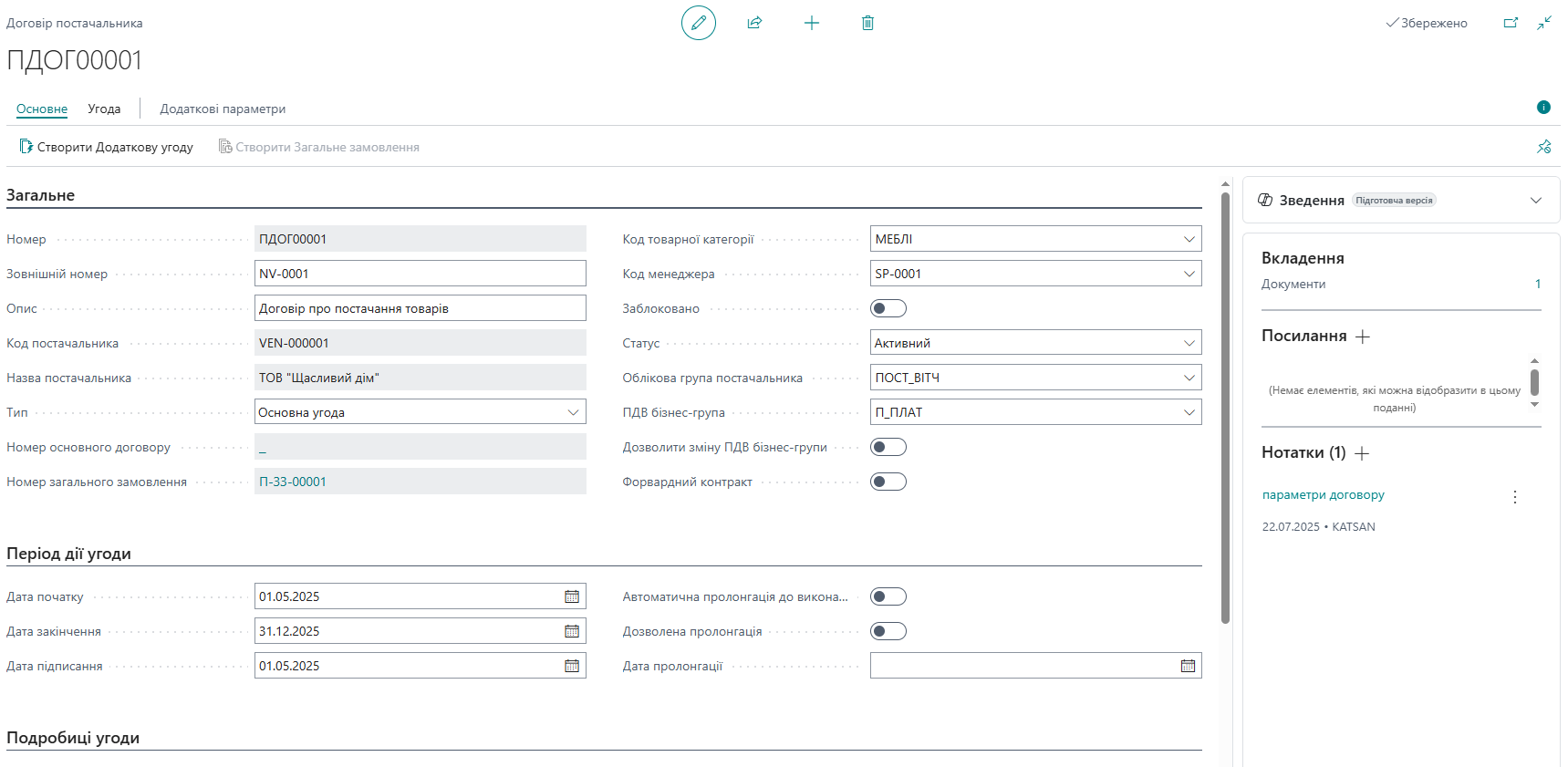Toggle the Заблоковано switch

pyautogui.click(x=888, y=308)
